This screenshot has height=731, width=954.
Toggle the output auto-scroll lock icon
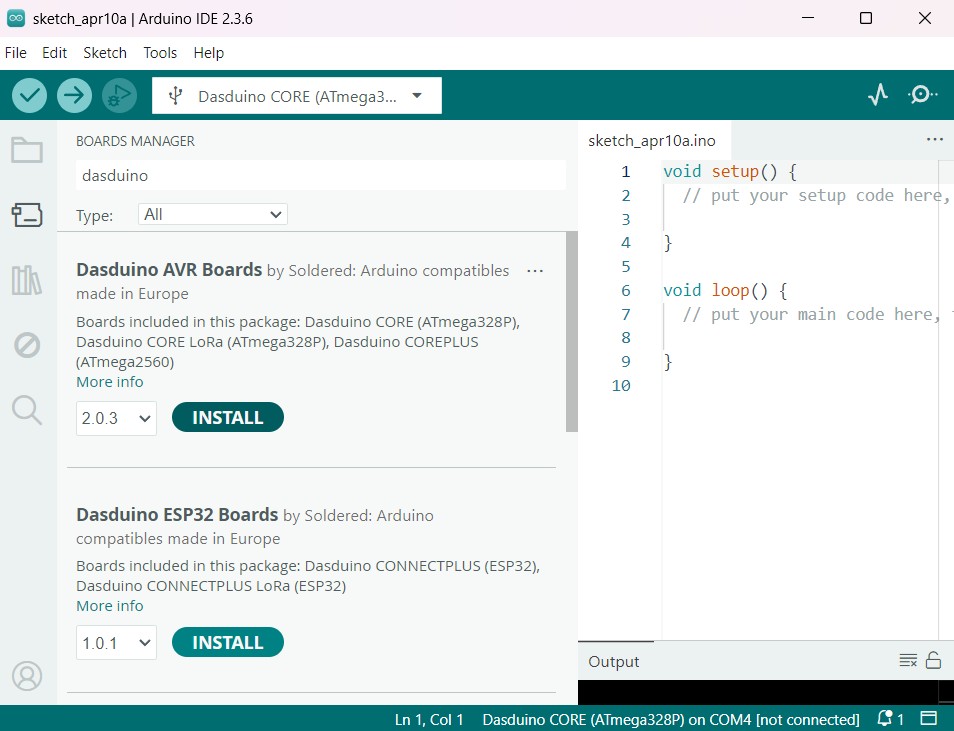tap(933, 660)
